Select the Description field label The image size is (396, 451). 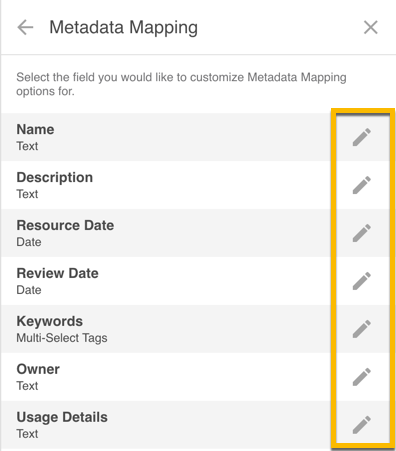(x=55, y=177)
